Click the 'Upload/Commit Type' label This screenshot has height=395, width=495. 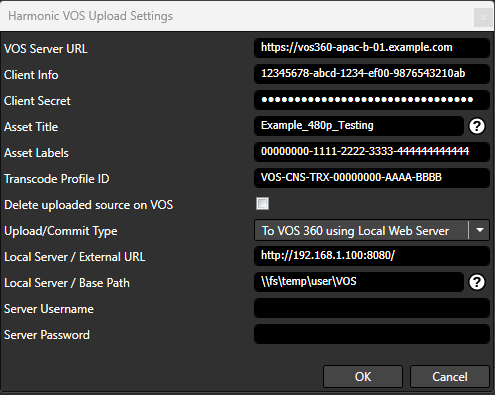(61, 231)
